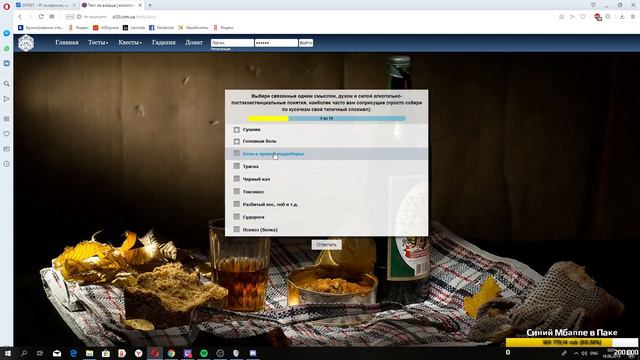Open search in the Opera sidebar
Image resolution: width=640 pixels, height=360 pixels.
tap(7, 83)
